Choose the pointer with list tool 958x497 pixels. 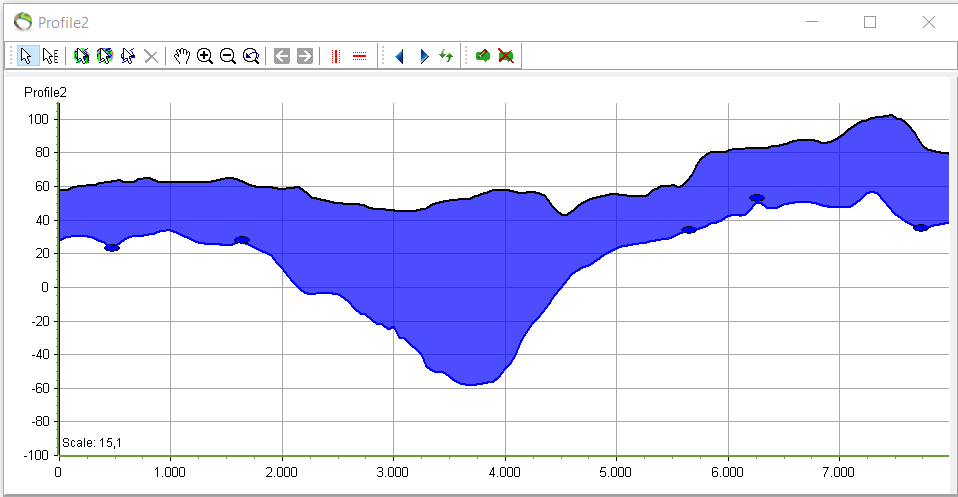tap(50, 56)
